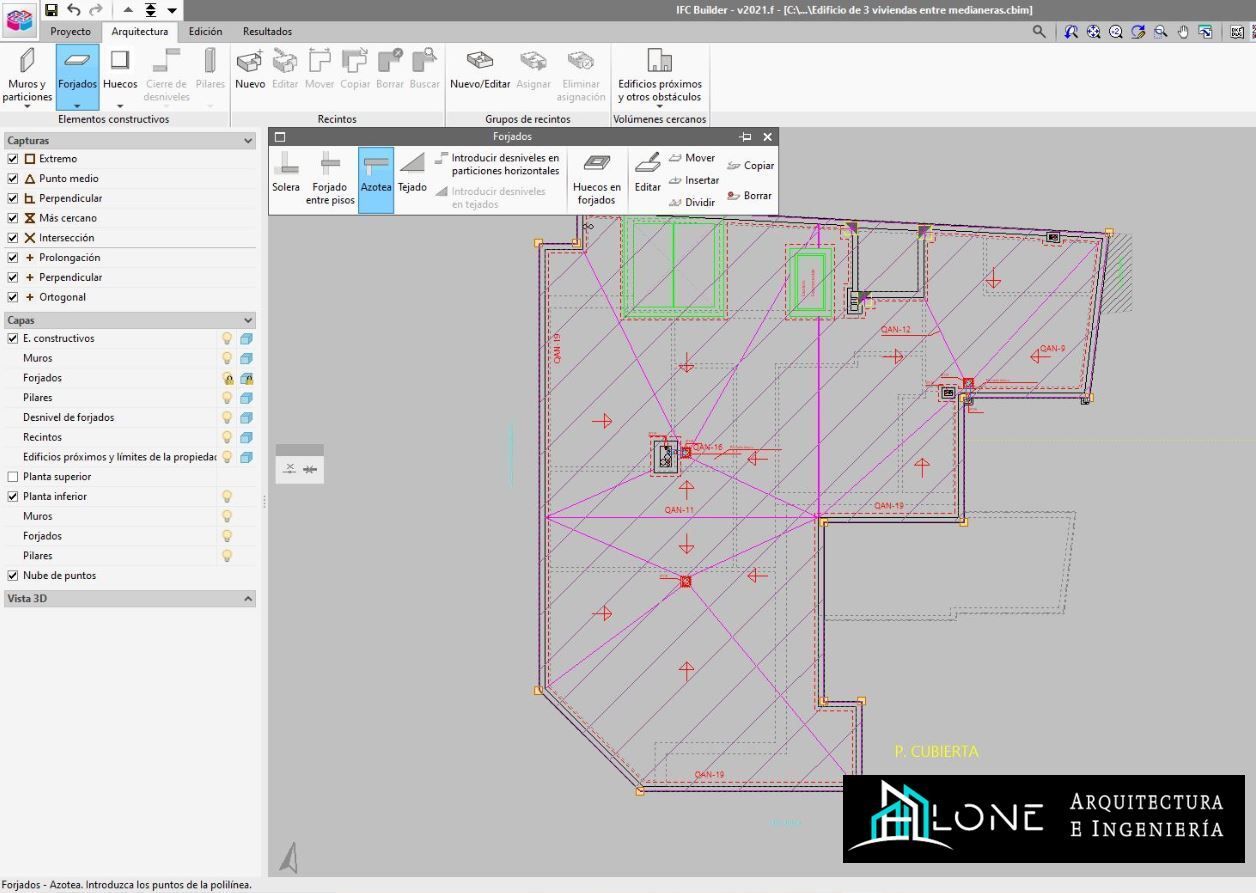Viewport: 1256px width, 893px height.
Task: Toggle light bulb visibility for Muros under E. constructivos
Action: click(x=227, y=358)
